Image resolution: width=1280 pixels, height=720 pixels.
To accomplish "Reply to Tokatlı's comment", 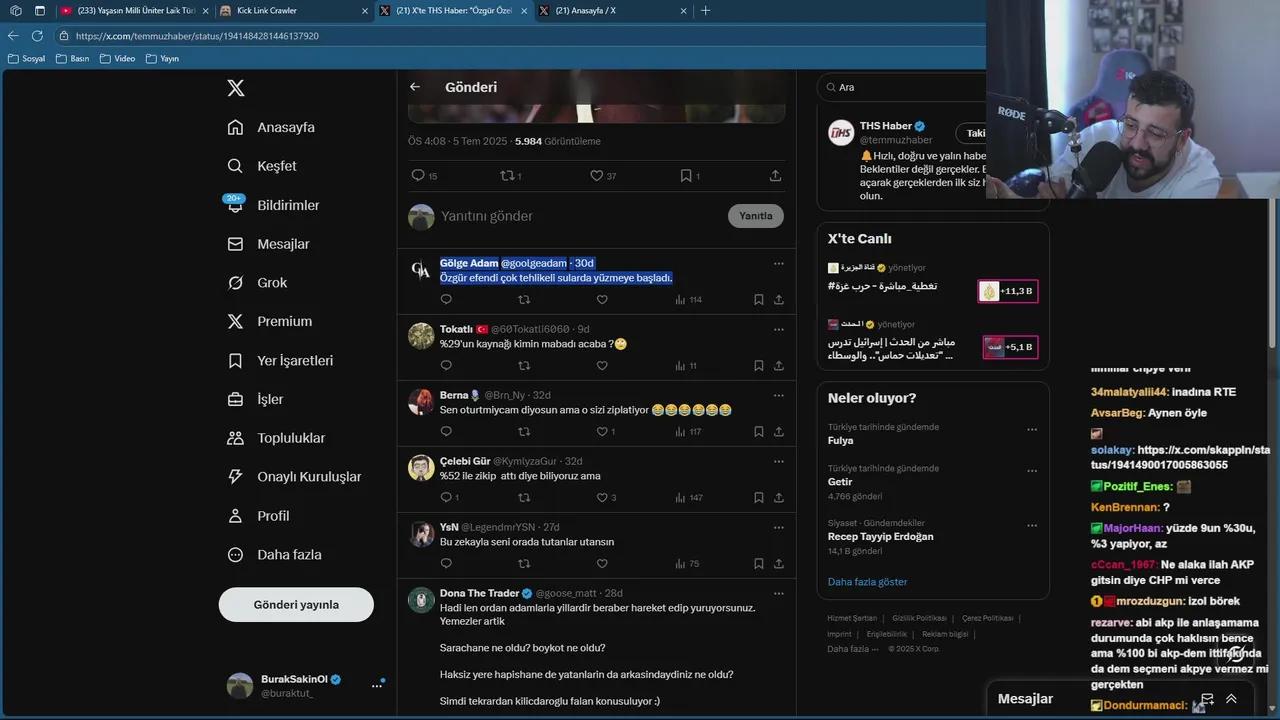I will pyautogui.click(x=446, y=366).
